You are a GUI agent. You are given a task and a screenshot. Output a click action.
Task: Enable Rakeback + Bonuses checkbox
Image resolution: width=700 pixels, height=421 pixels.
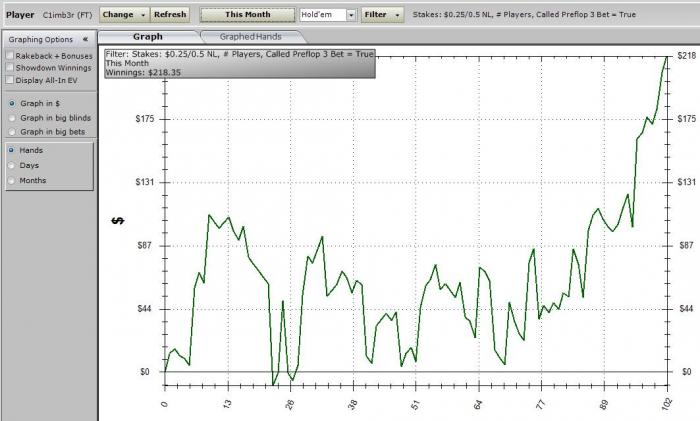[x=9, y=56]
